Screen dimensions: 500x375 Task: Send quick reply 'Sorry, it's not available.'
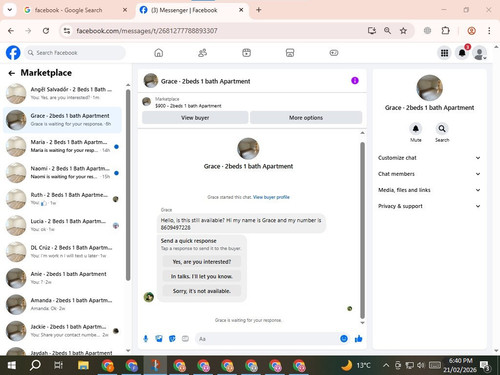click(x=202, y=291)
